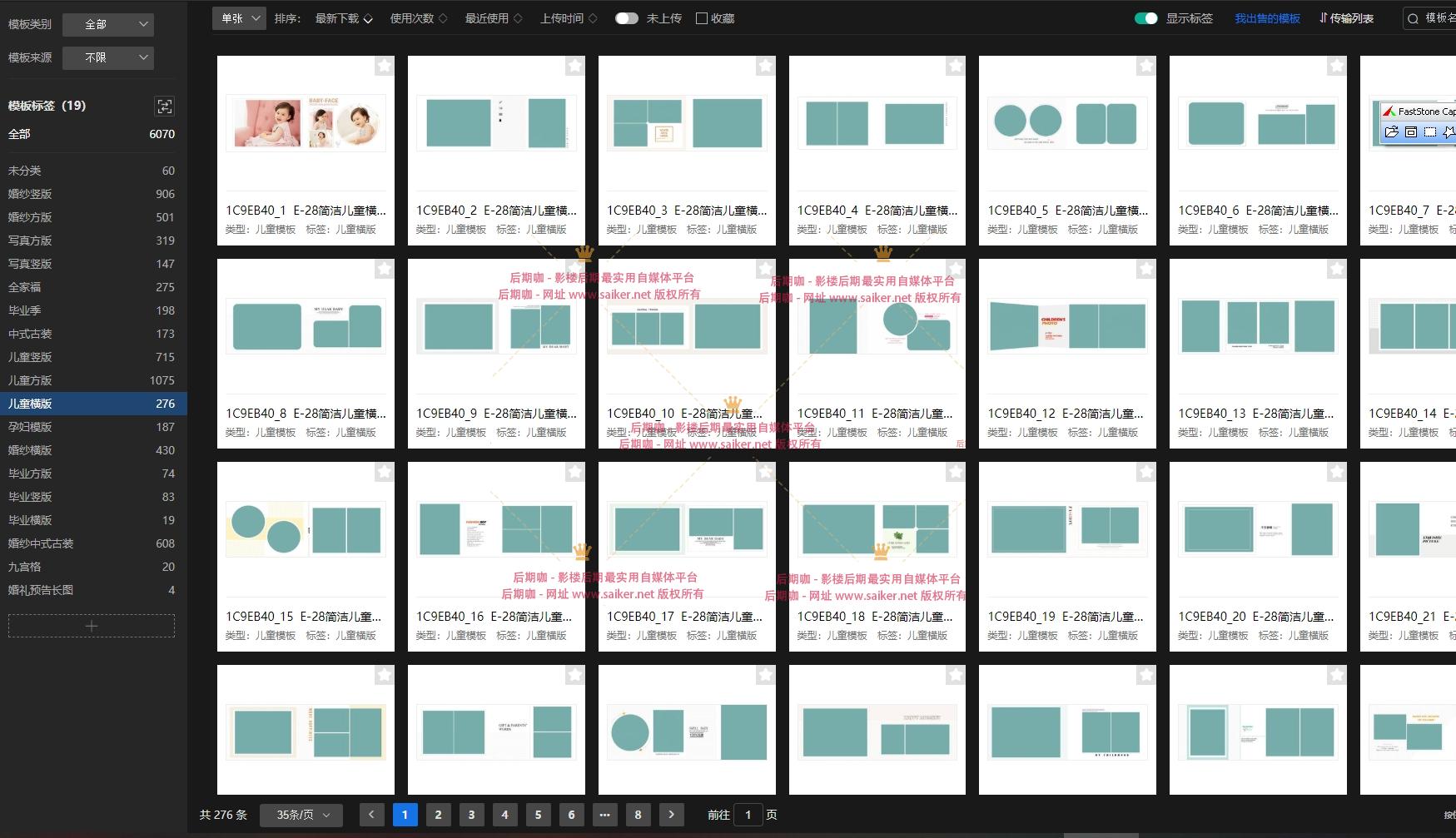Select the 全部 tag showing 6070
Image resolution: width=1456 pixels, height=838 pixels.
[x=92, y=134]
